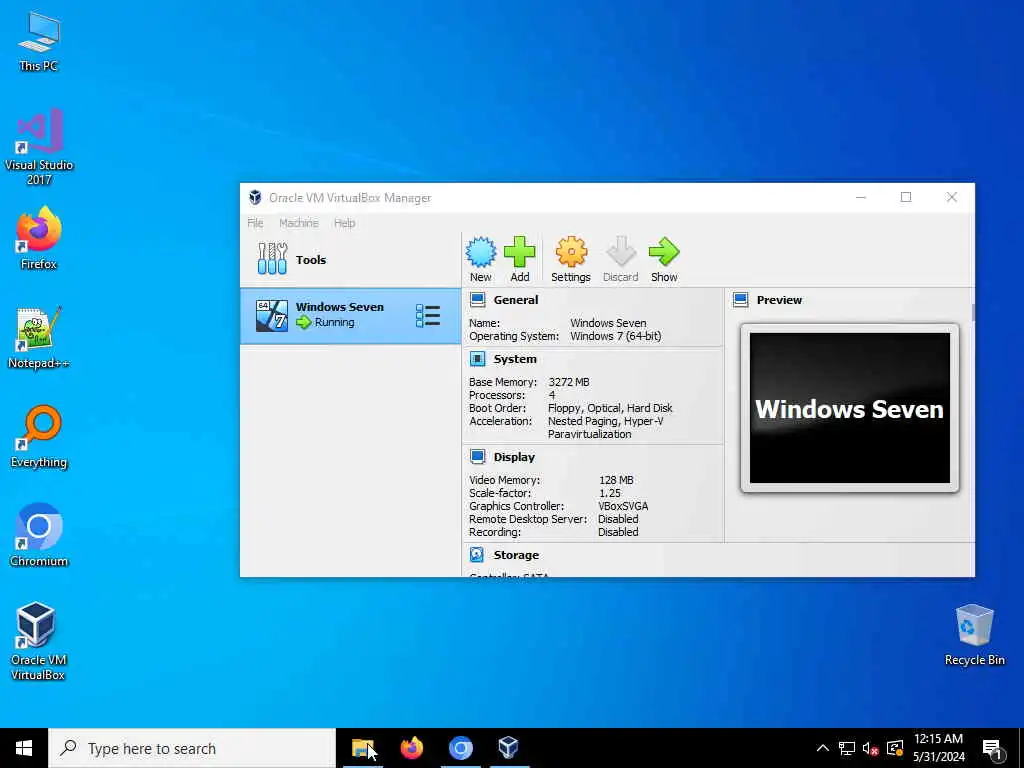This screenshot has width=1024, height=768.
Task: Switch to VirtualBox via taskbar icon
Action: tap(508, 748)
